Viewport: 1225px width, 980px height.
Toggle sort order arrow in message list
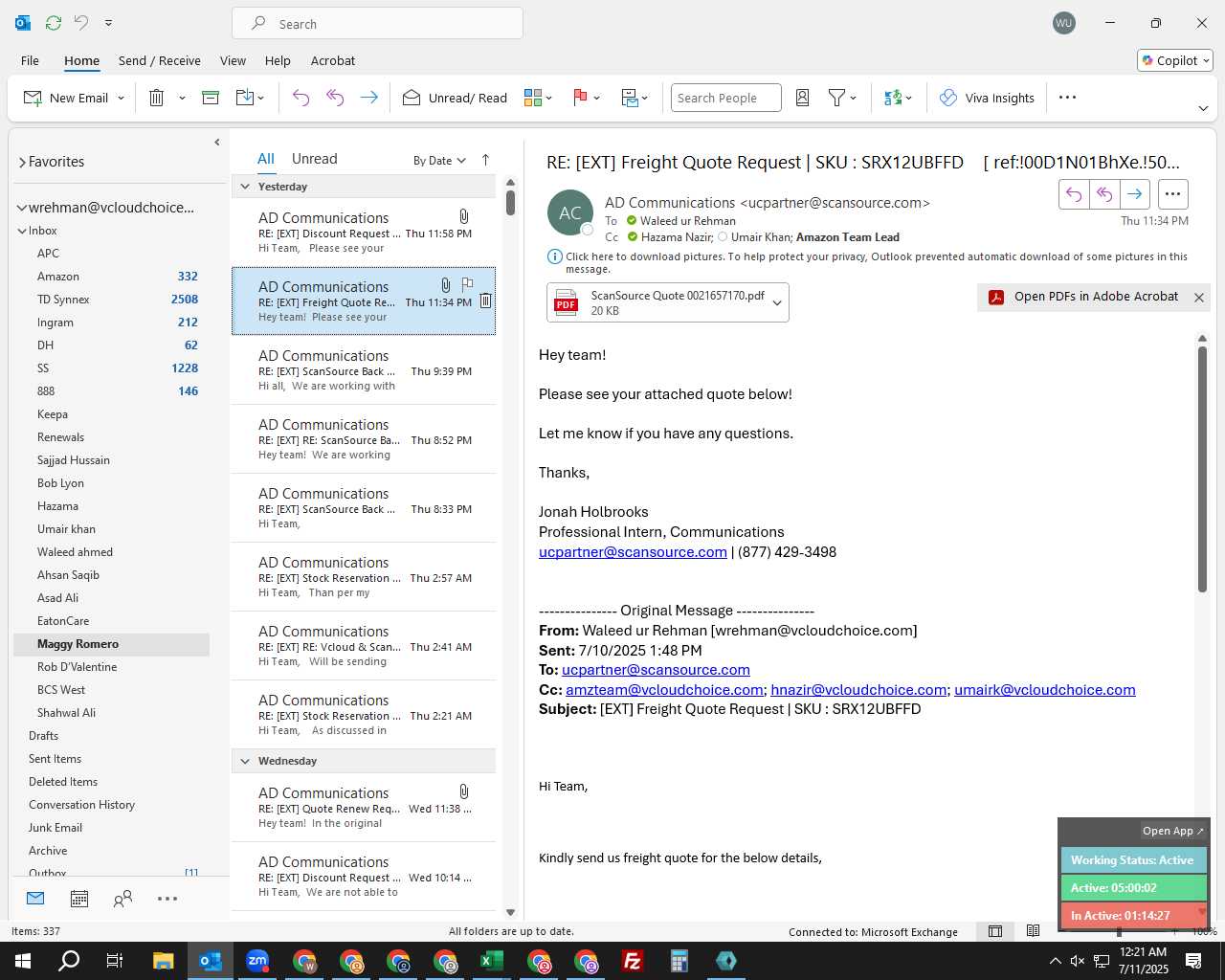[x=485, y=160]
